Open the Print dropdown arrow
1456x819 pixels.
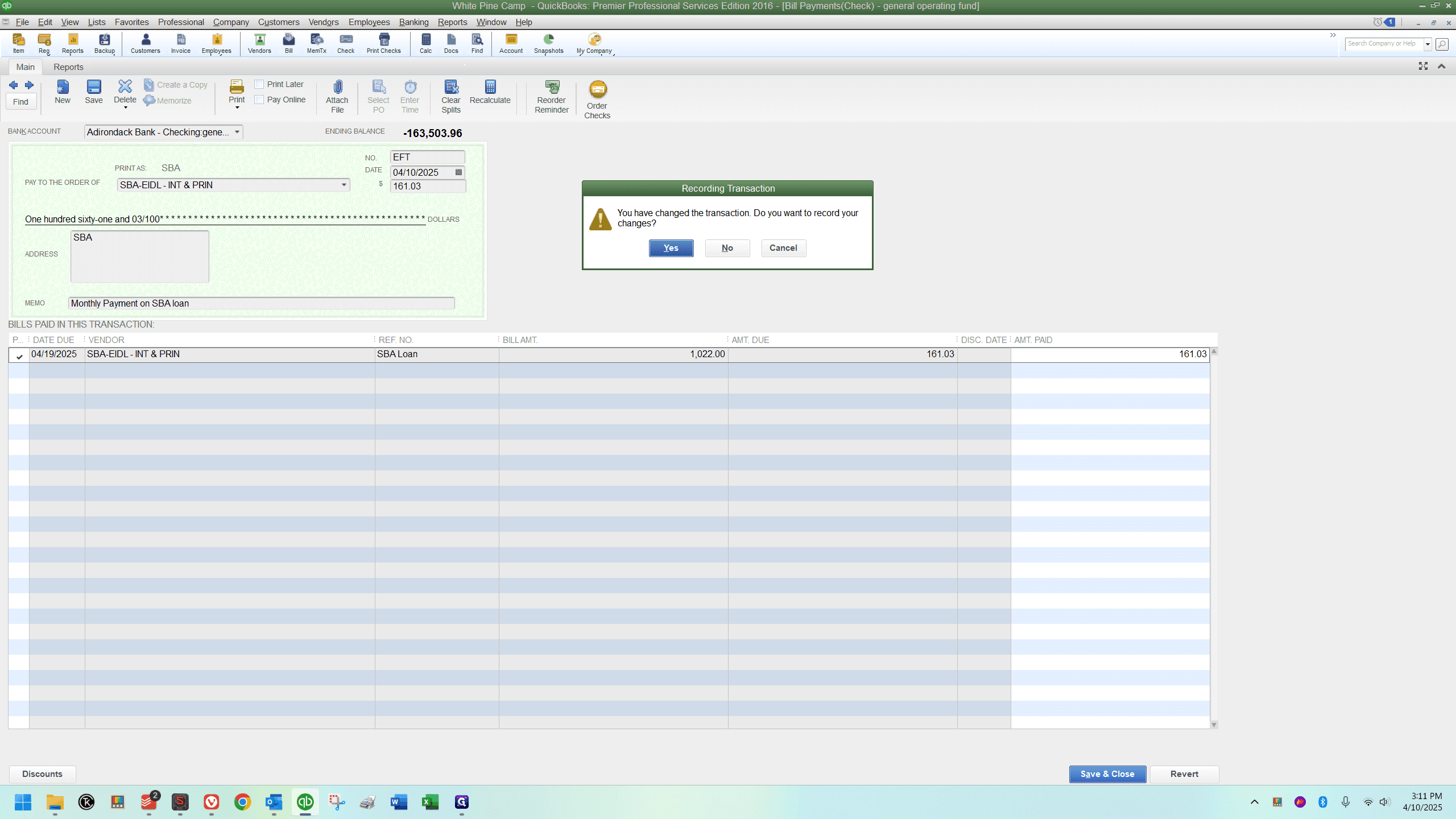click(237, 107)
